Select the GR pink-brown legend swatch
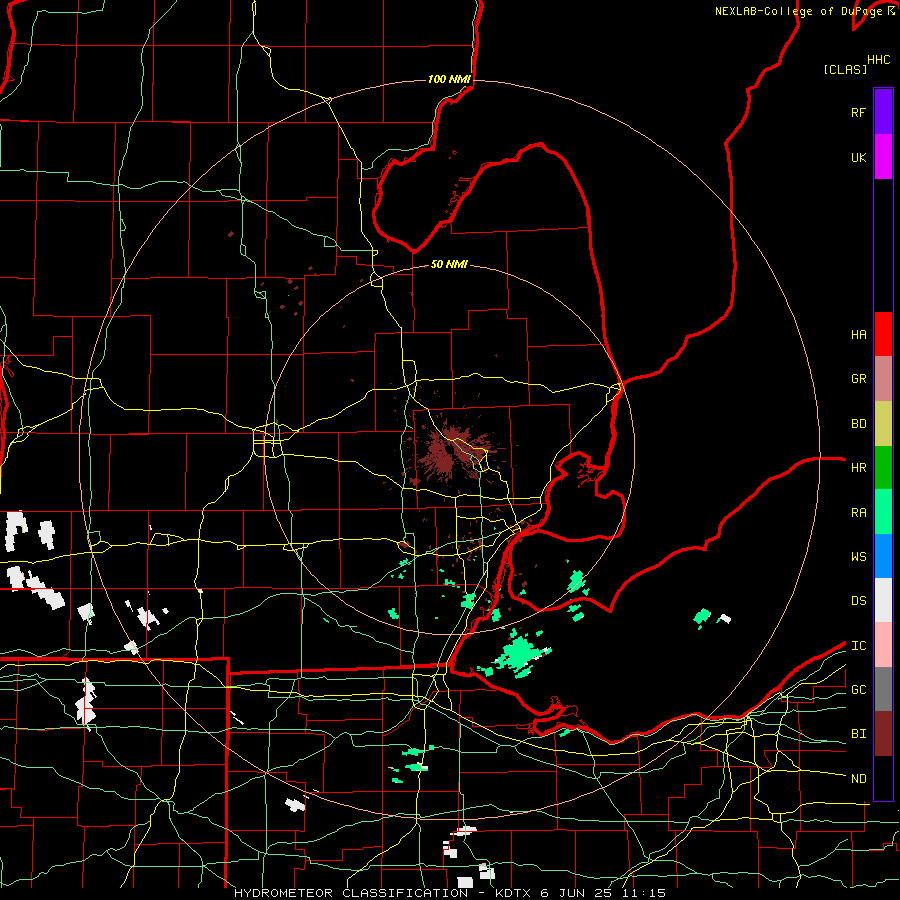 pyautogui.click(x=883, y=379)
